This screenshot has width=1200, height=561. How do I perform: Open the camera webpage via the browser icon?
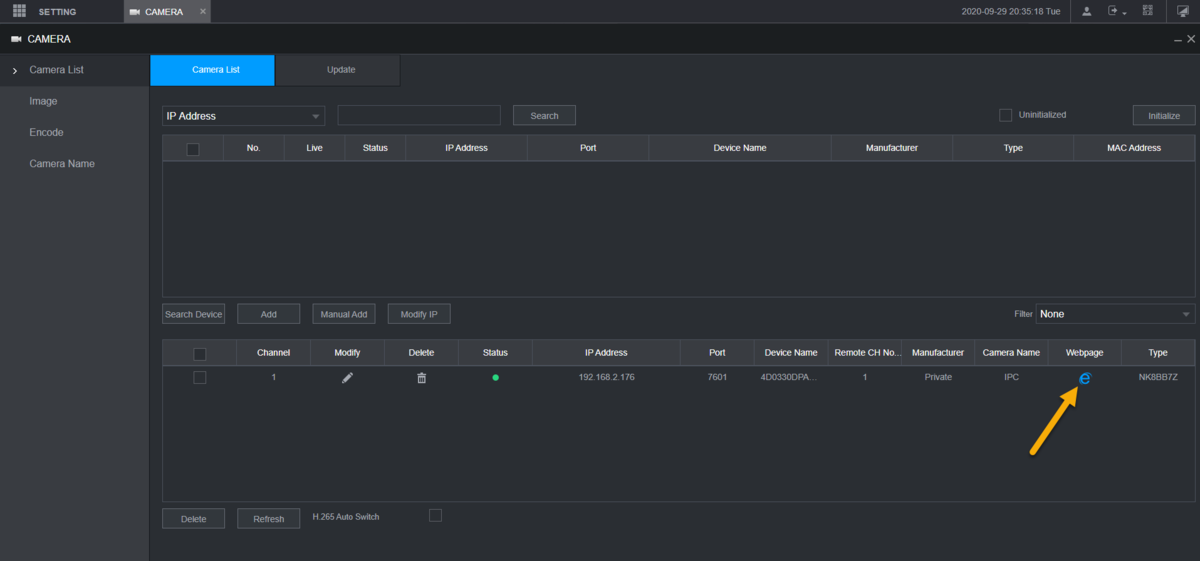[x=1084, y=378]
